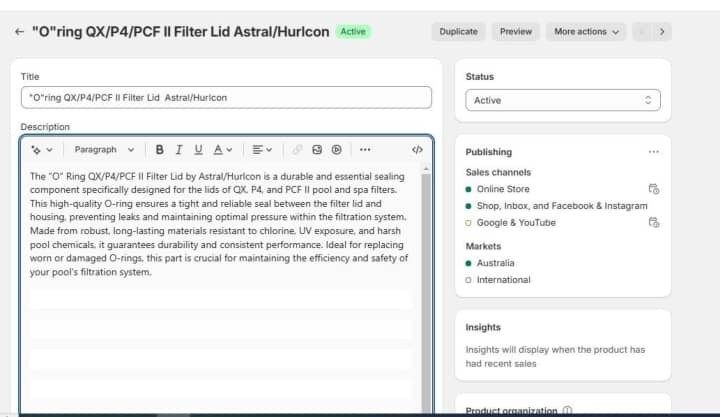Image resolution: width=720 pixels, height=417 pixels.
Task: Expand the Paragraph style dropdown
Action: (x=104, y=150)
